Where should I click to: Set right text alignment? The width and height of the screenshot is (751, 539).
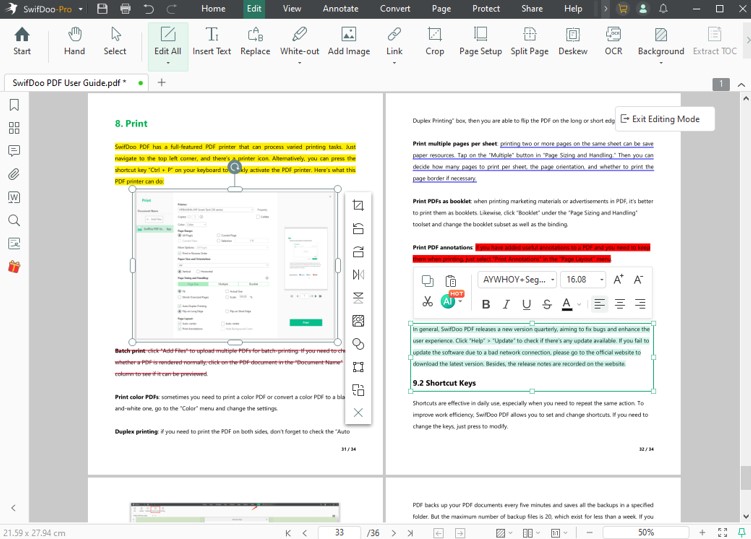(x=640, y=304)
